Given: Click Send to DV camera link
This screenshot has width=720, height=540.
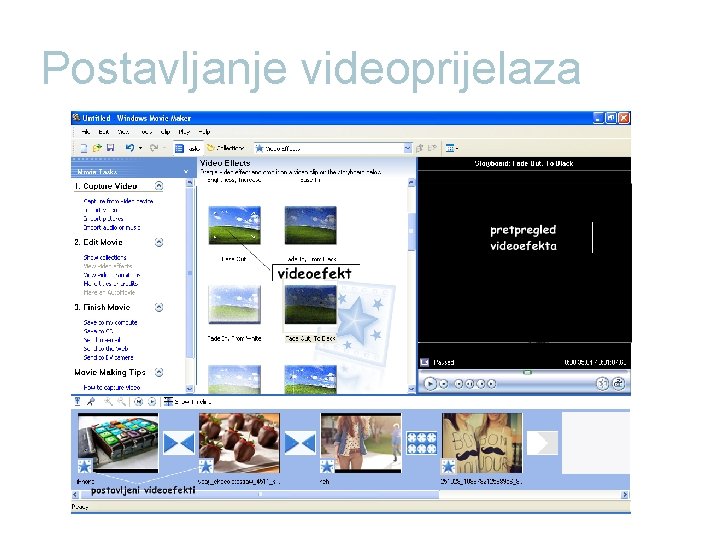Looking at the screenshot, I should [x=108, y=357].
